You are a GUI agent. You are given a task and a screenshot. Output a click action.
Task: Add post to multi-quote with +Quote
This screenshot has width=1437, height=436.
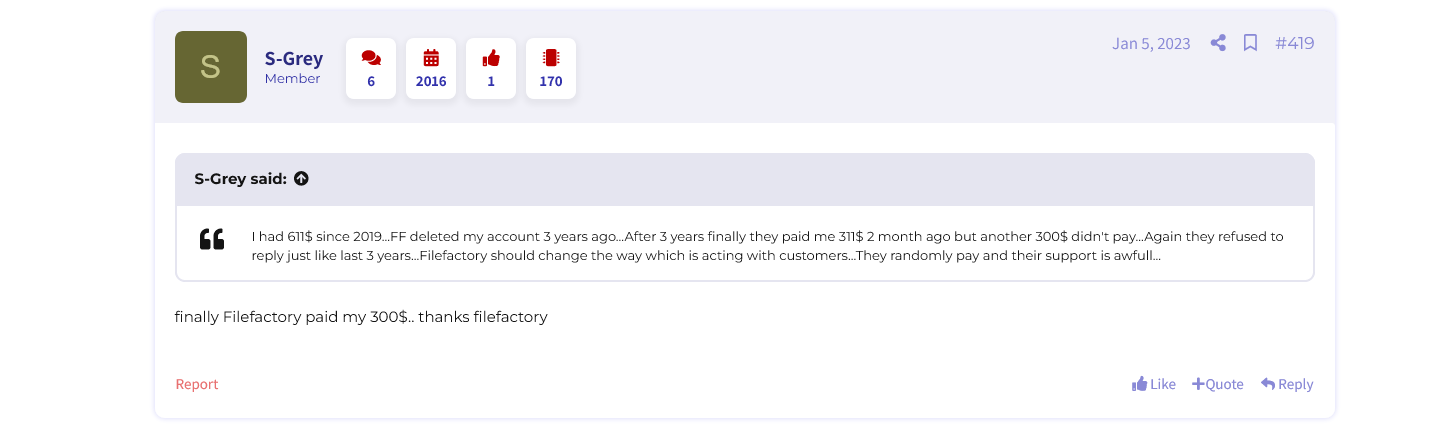click(1218, 384)
